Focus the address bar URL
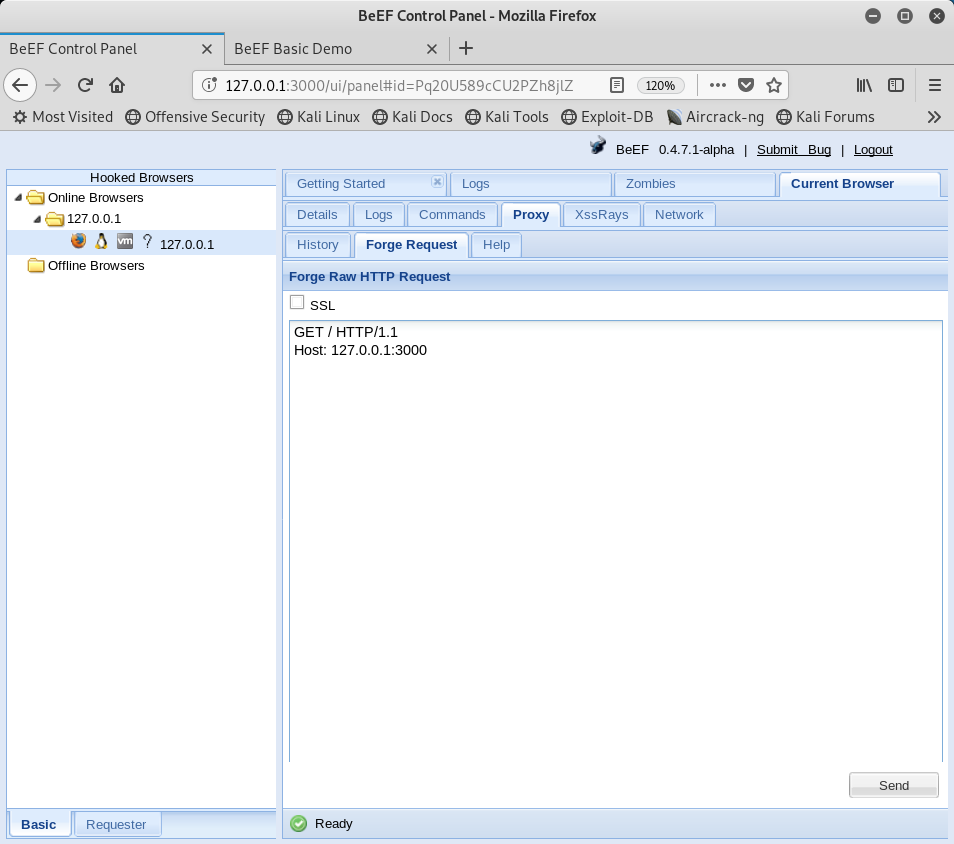 point(399,85)
